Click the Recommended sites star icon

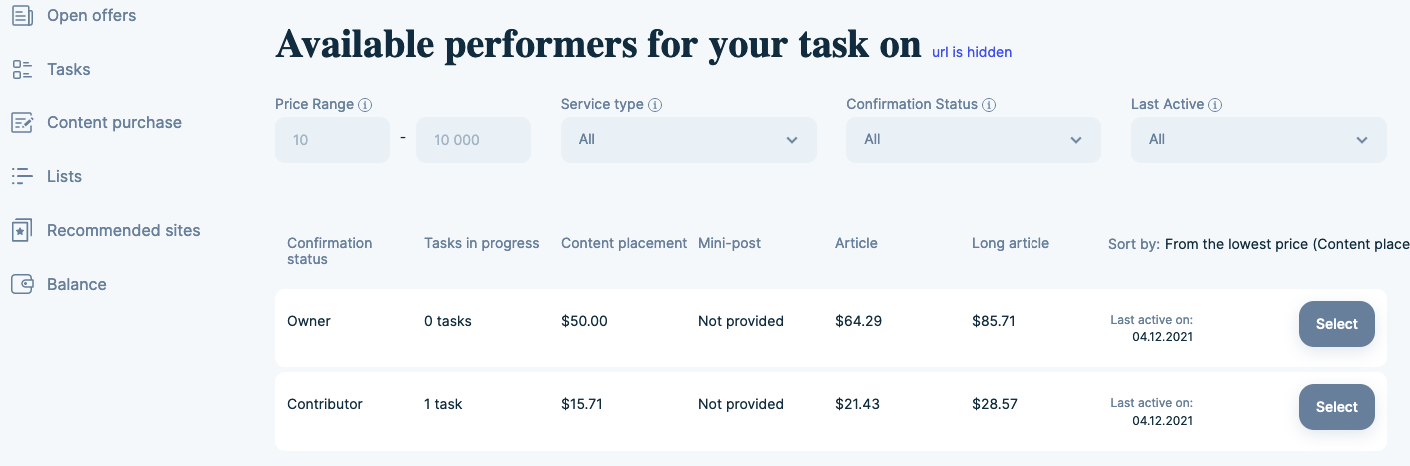(22, 231)
